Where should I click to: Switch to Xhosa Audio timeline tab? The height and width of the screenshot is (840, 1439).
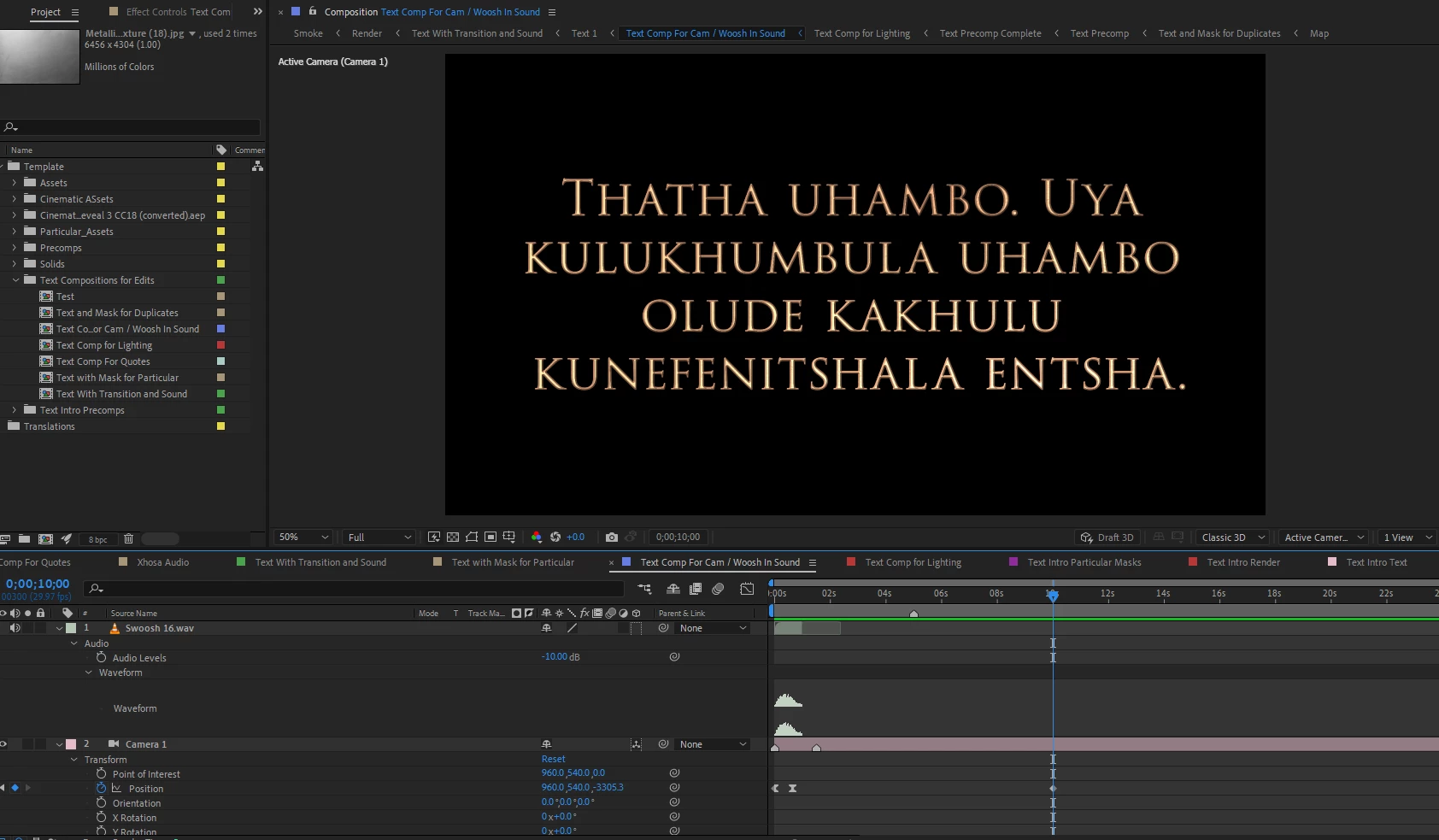tap(162, 562)
